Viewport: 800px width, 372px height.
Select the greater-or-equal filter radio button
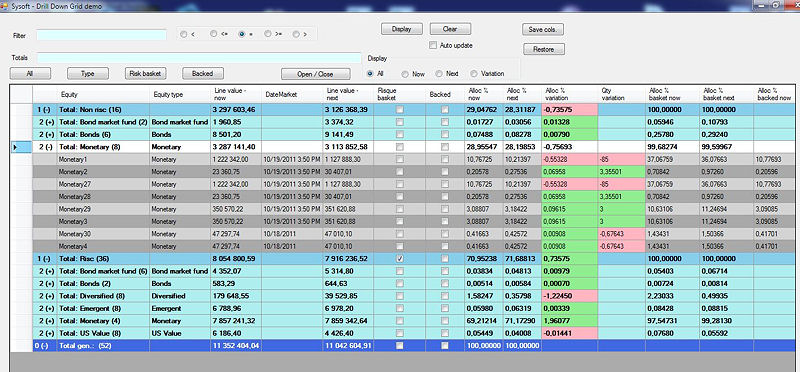click(268, 34)
